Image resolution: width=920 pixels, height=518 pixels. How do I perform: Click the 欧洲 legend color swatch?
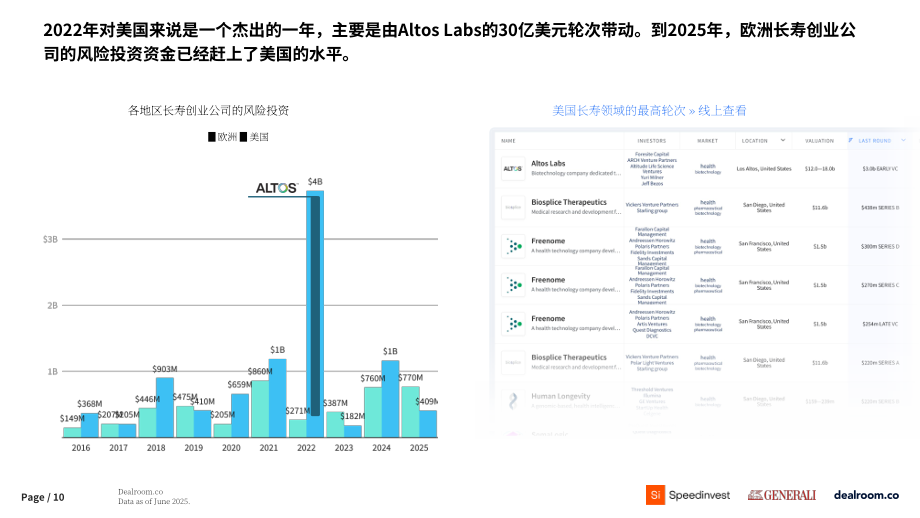point(212,137)
